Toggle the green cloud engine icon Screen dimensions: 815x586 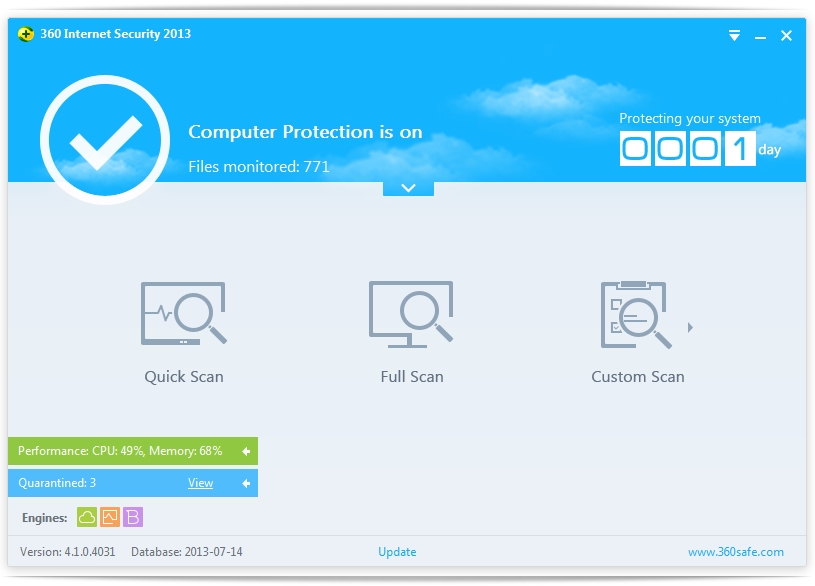click(87, 517)
